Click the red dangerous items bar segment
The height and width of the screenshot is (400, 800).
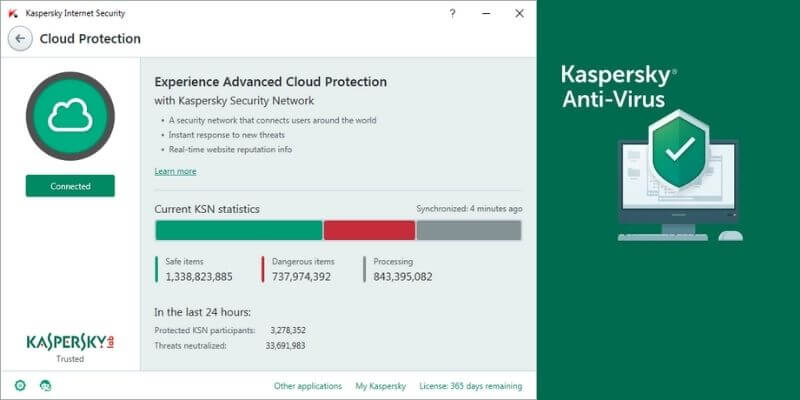[x=369, y=230]
